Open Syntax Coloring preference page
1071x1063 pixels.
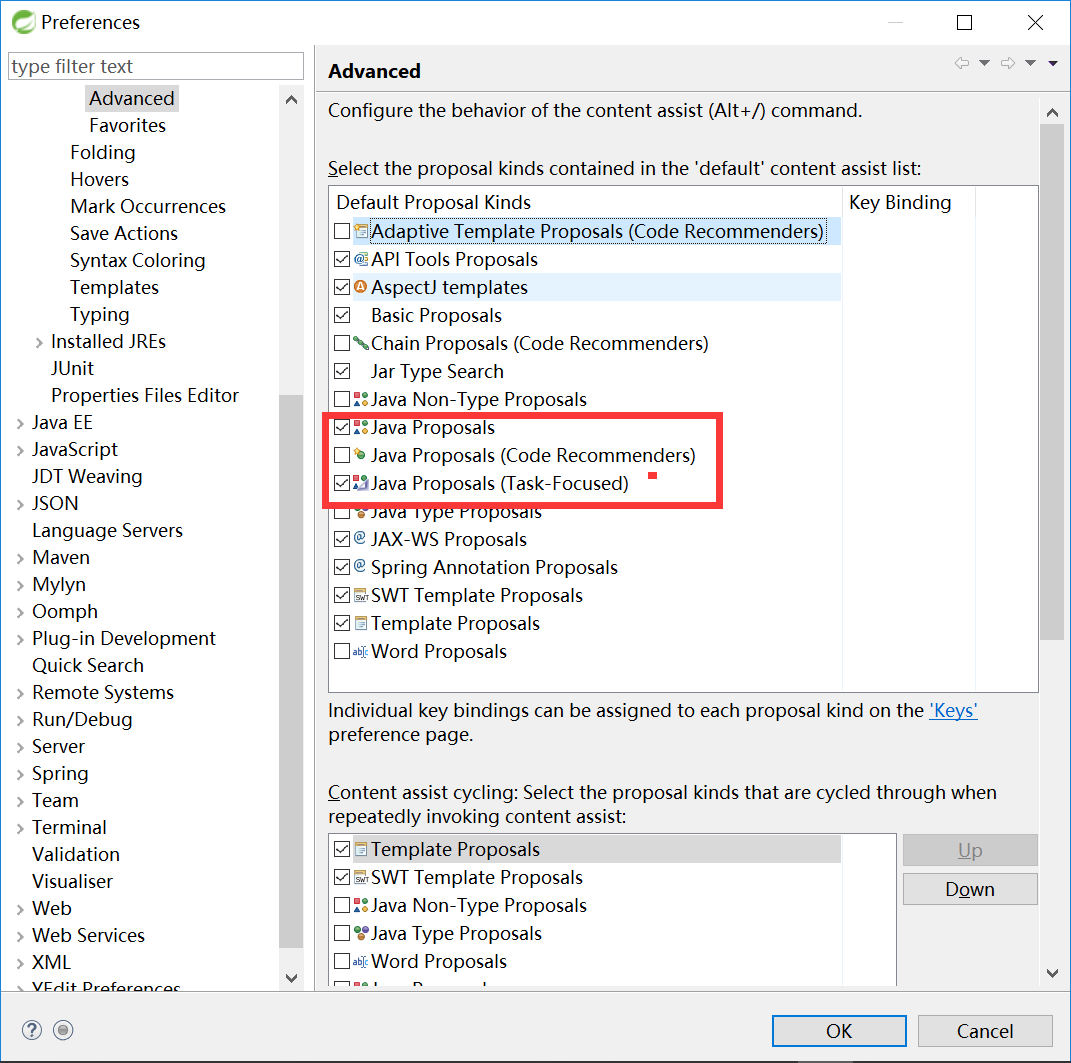137,260
